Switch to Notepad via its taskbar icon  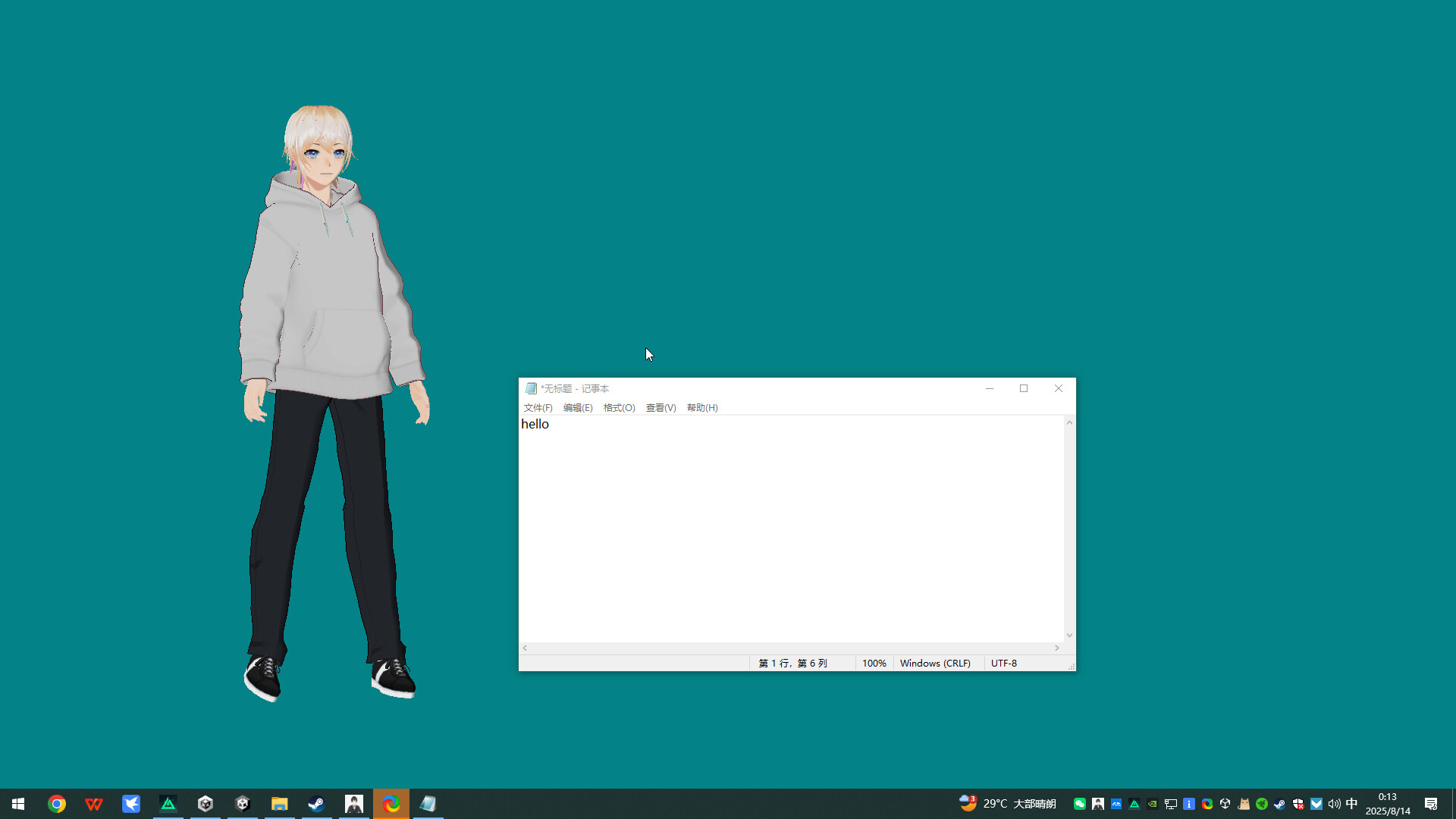428,803
